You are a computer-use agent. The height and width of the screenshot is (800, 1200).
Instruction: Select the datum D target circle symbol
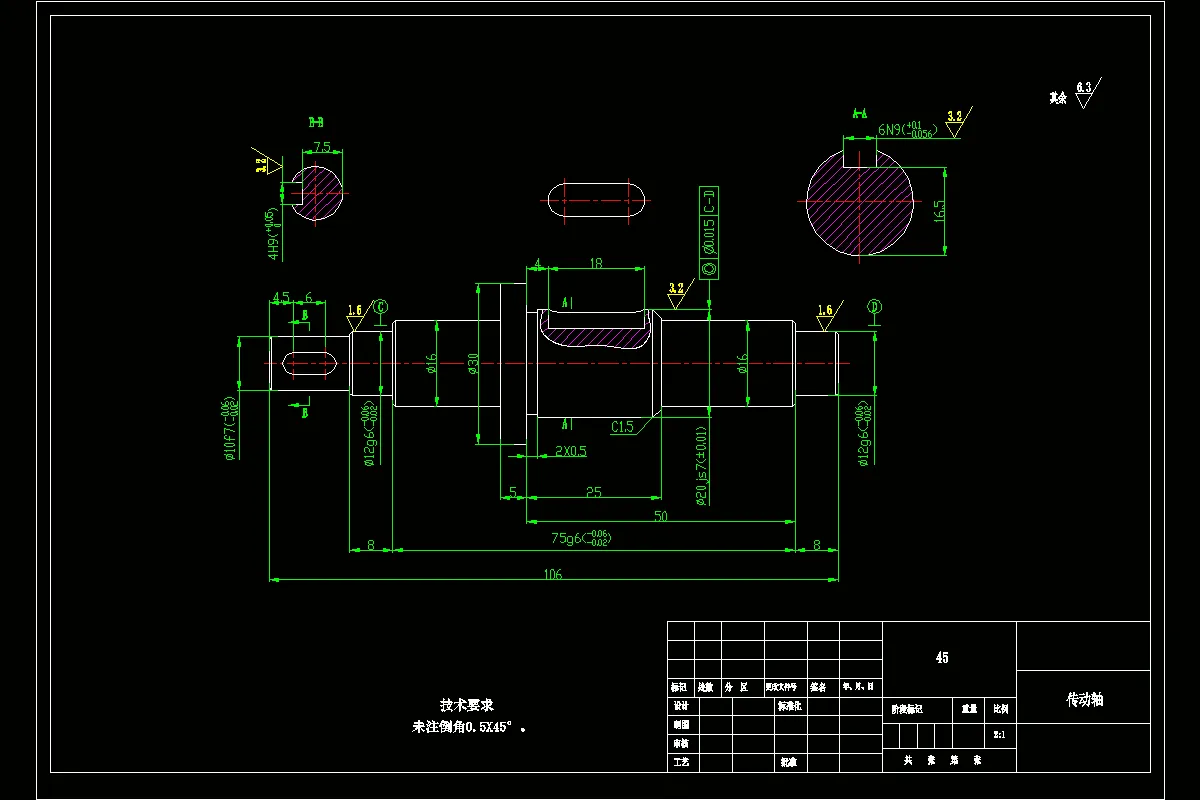click(873, 308)
